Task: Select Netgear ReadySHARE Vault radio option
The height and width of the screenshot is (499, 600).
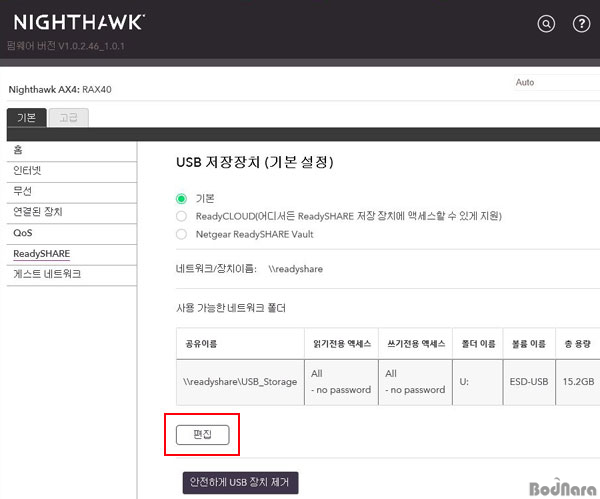Action: pyautogui.click(x=181, y=234)
